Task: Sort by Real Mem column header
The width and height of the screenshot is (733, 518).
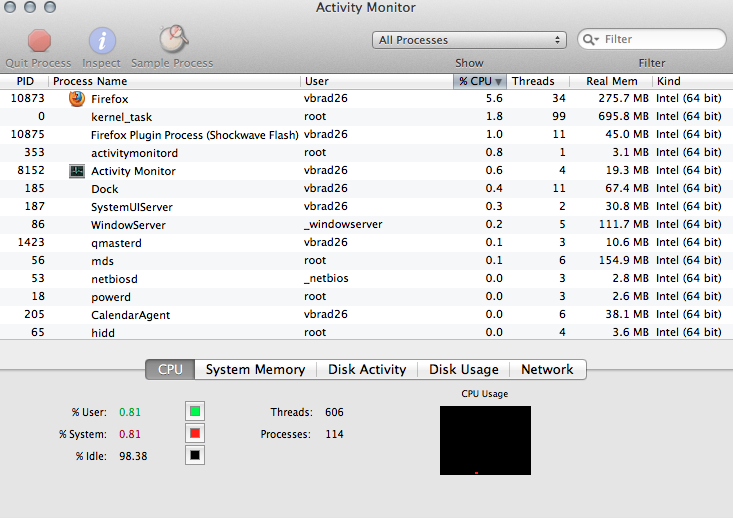Action: (x=611, y=81)
